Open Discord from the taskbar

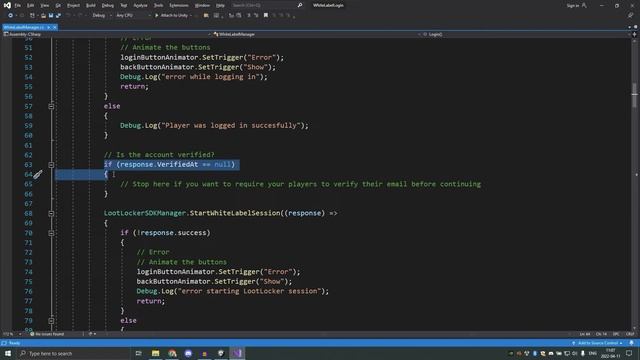188,353
